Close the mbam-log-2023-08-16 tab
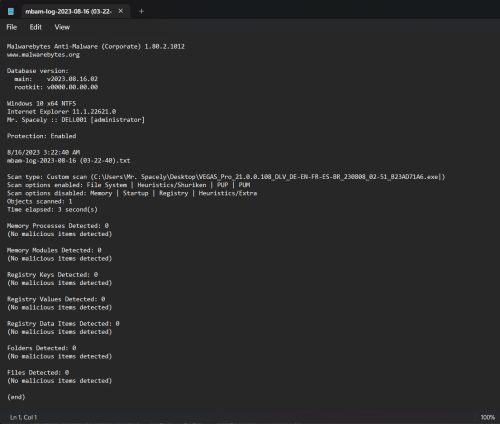Screen dimensions: 500x424 pos(121,11)
